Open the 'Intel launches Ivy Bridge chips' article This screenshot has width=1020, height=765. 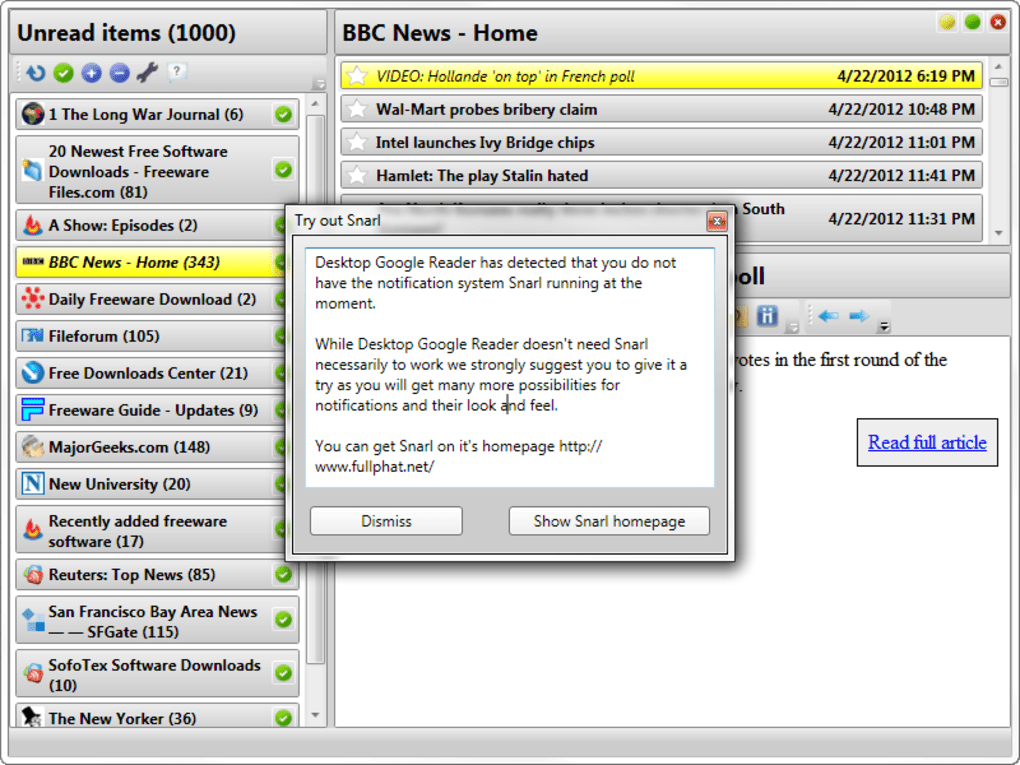661,142
